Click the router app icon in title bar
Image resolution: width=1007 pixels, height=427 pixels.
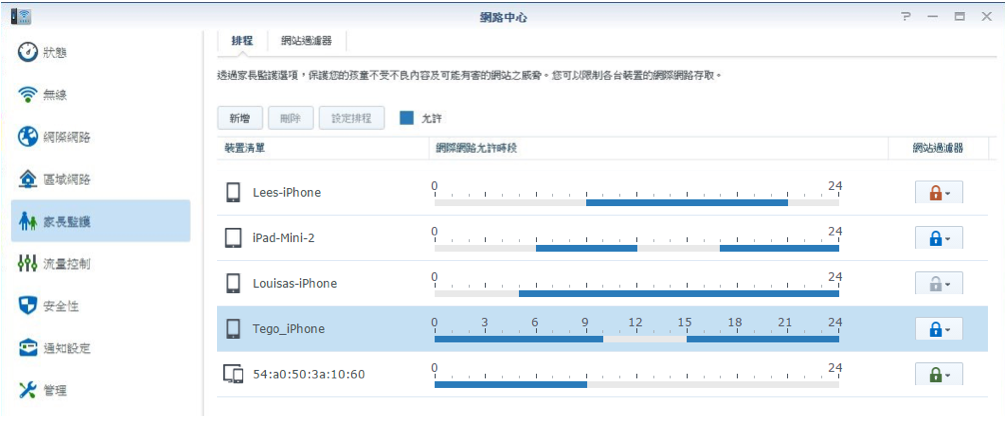tap(21, 17)
